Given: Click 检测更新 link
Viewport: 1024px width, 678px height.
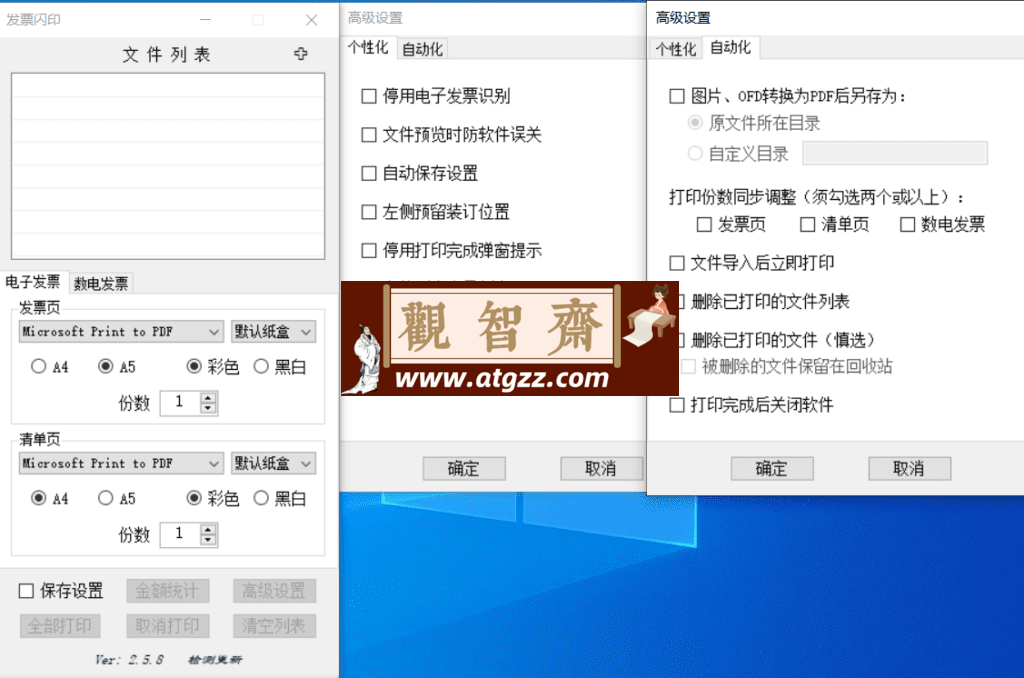Looking at the screenshot, I should pos(215,660).
